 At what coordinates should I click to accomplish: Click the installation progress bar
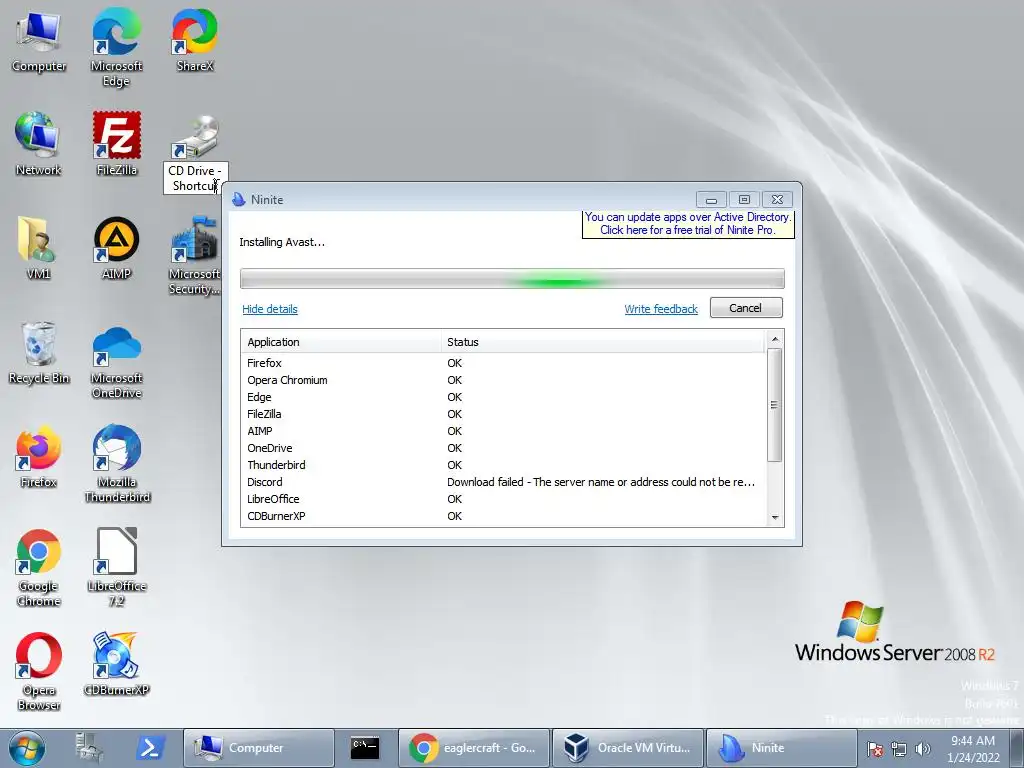(512, 279)
